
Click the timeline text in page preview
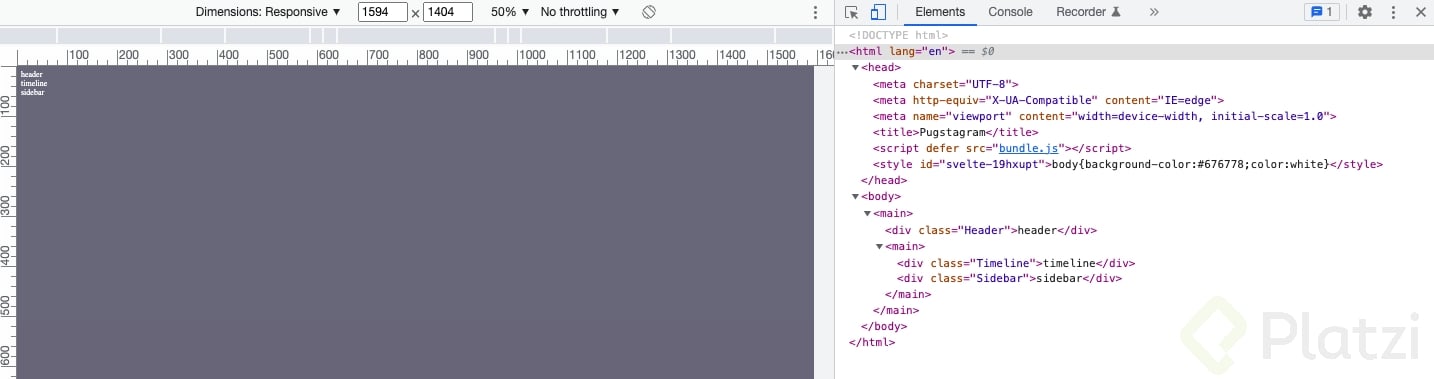tap(34, 83)
